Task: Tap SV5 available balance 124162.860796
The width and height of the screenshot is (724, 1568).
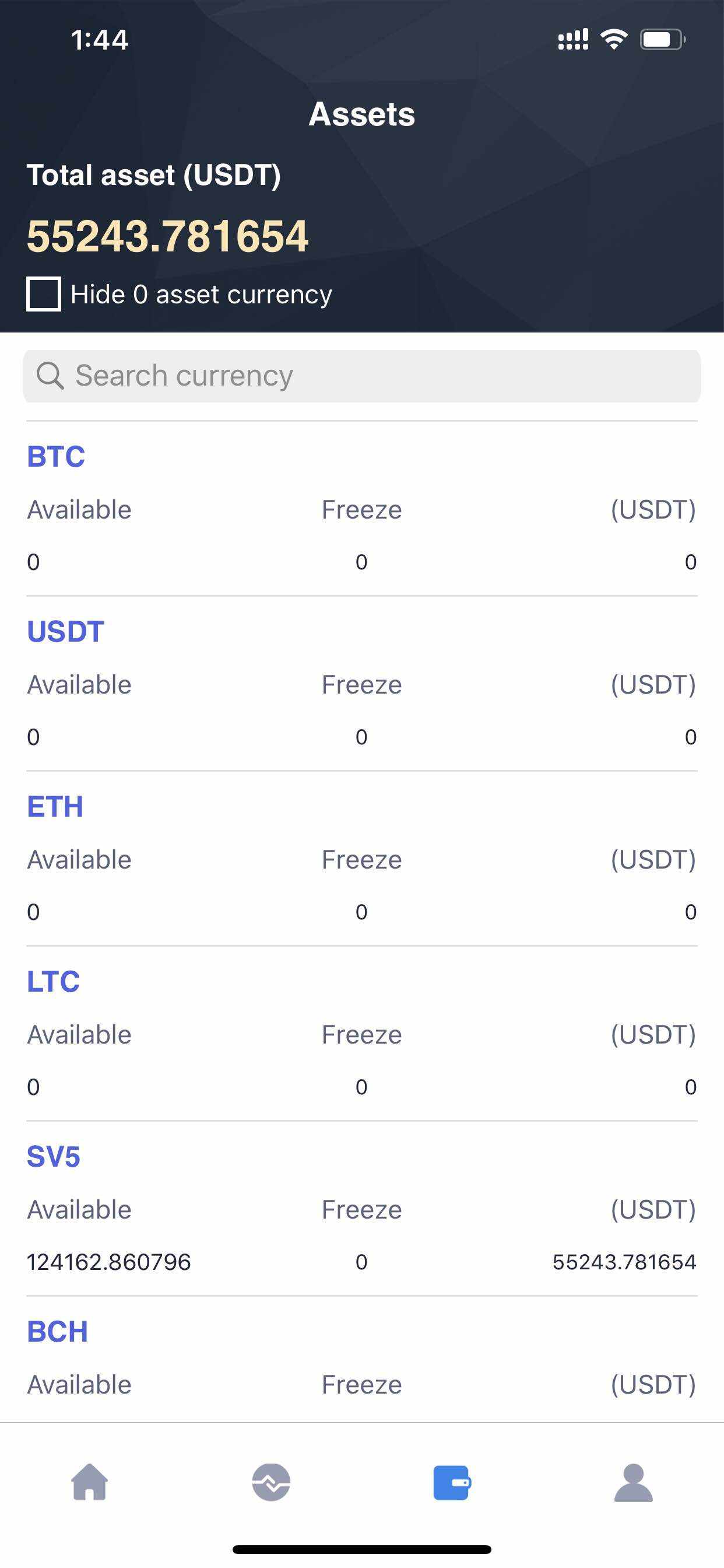Action: coord(109,1262)
